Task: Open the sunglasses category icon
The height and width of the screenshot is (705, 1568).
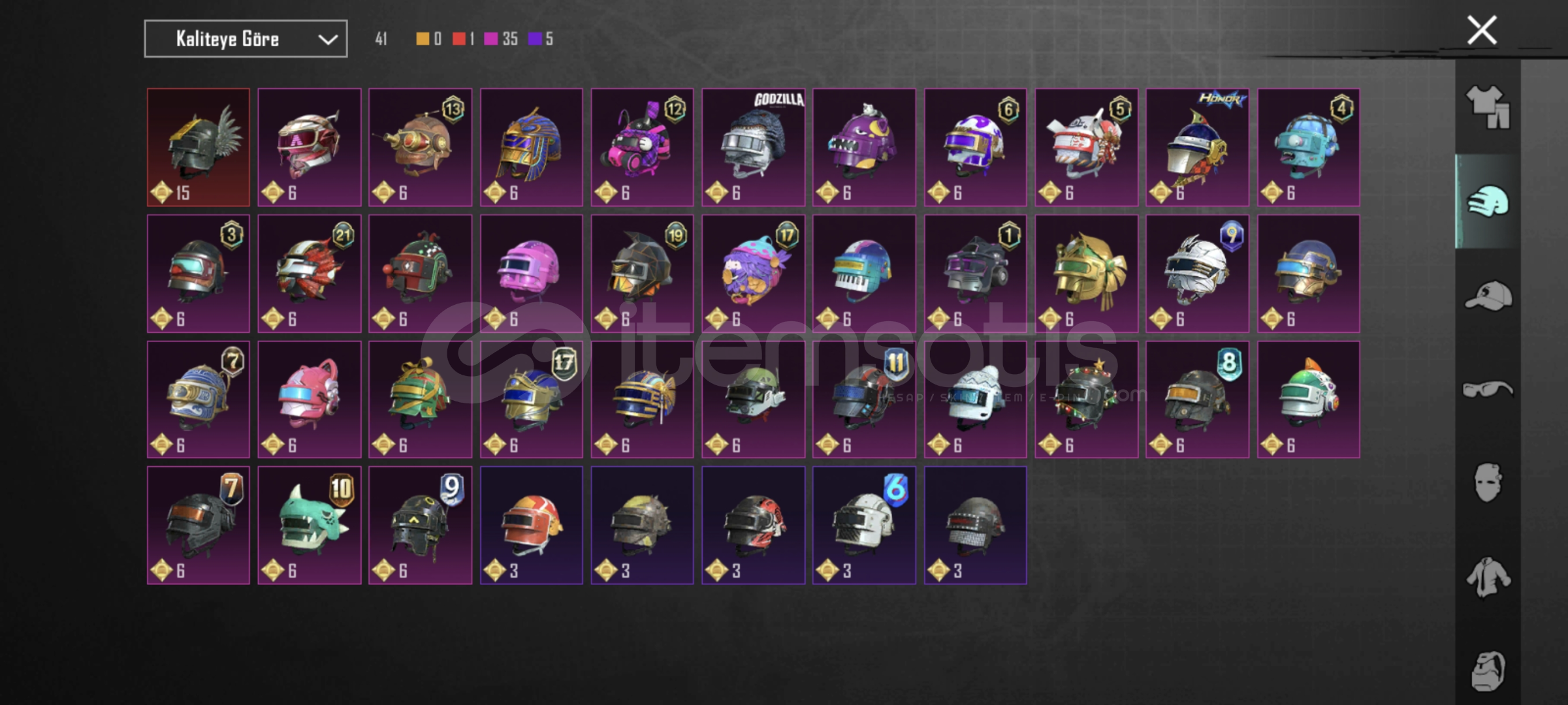Action: pos(1488,390)
